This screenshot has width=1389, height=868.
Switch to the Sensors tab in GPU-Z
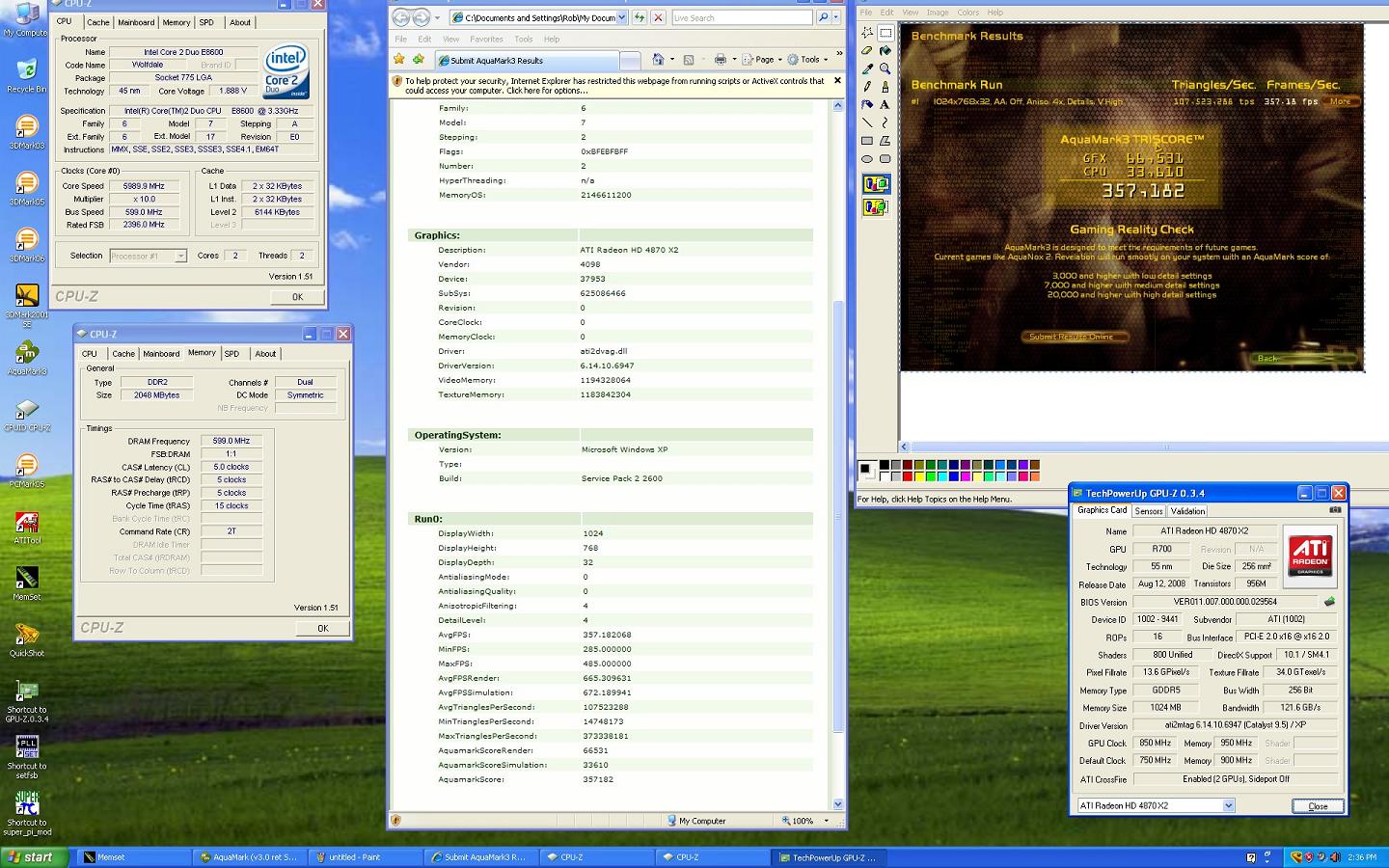(x=1148, y=511)
